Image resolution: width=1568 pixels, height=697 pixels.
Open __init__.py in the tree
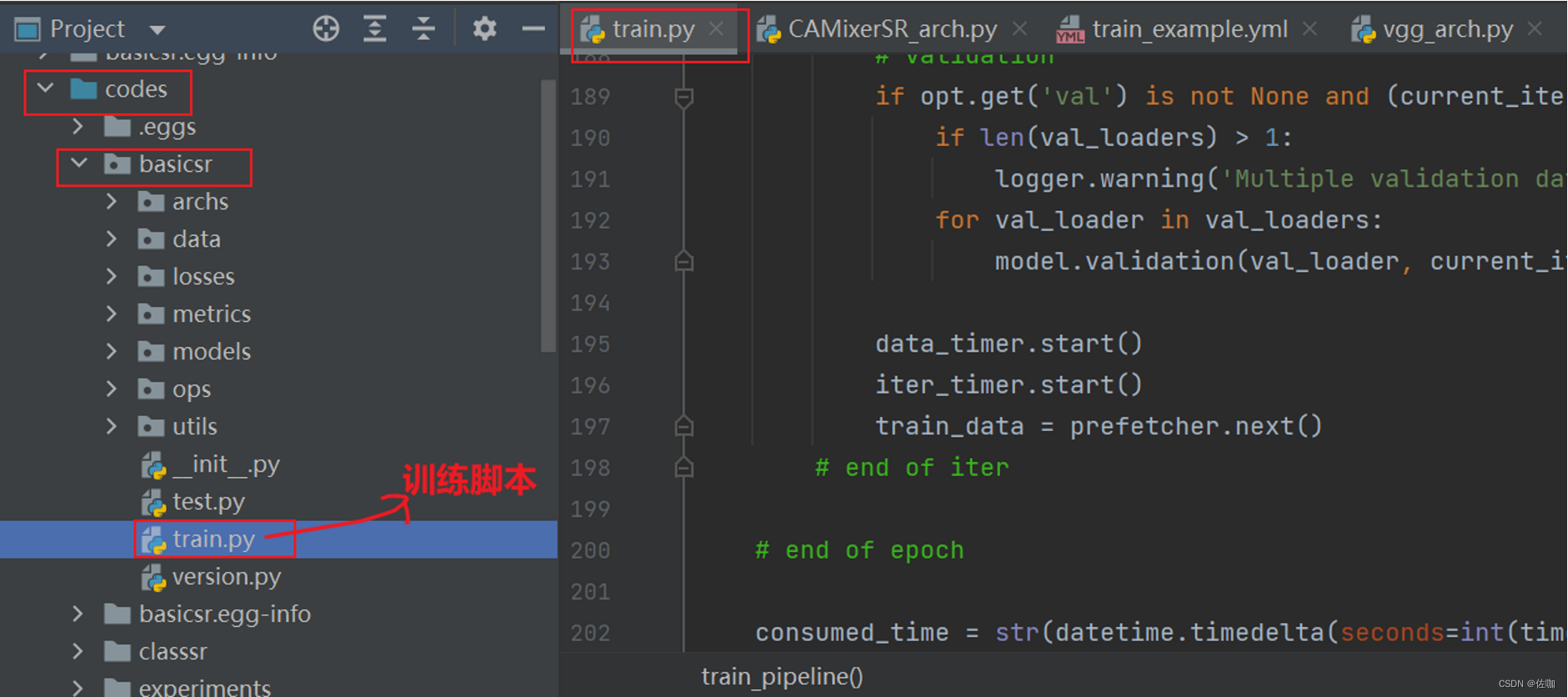tap(226, 464)
